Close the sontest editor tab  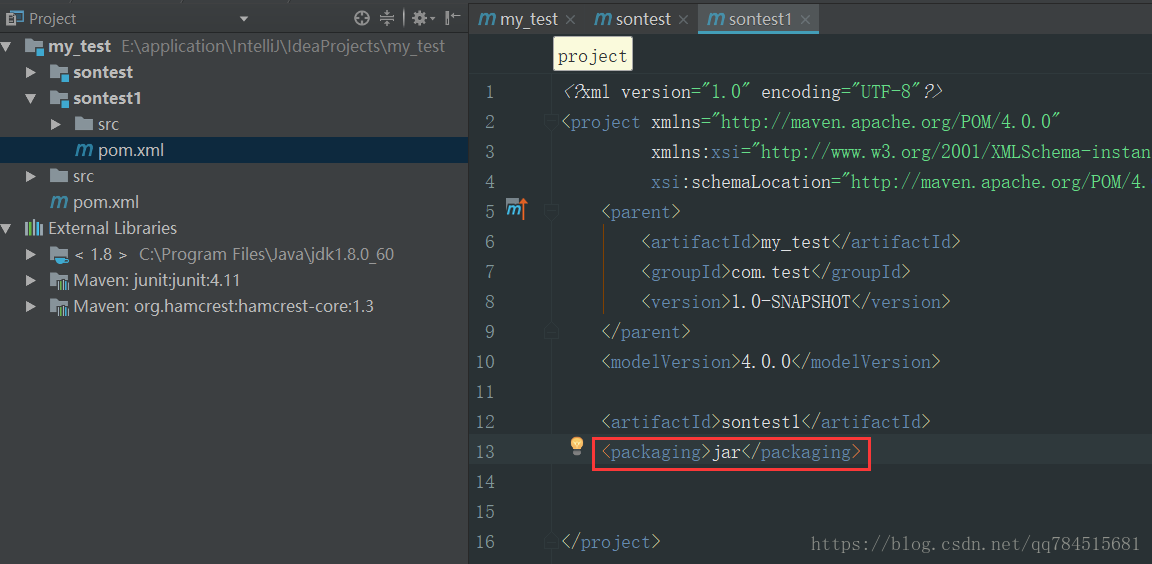(x=683, y=20)
